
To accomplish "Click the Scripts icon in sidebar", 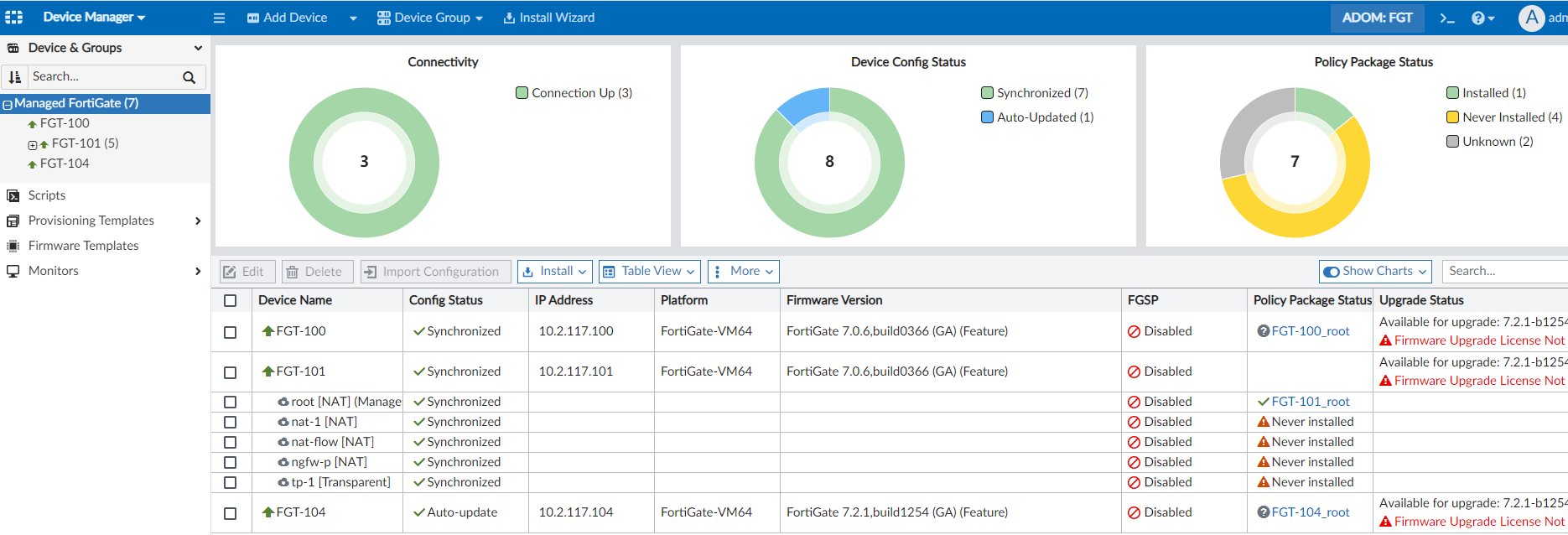I will 13,195.
